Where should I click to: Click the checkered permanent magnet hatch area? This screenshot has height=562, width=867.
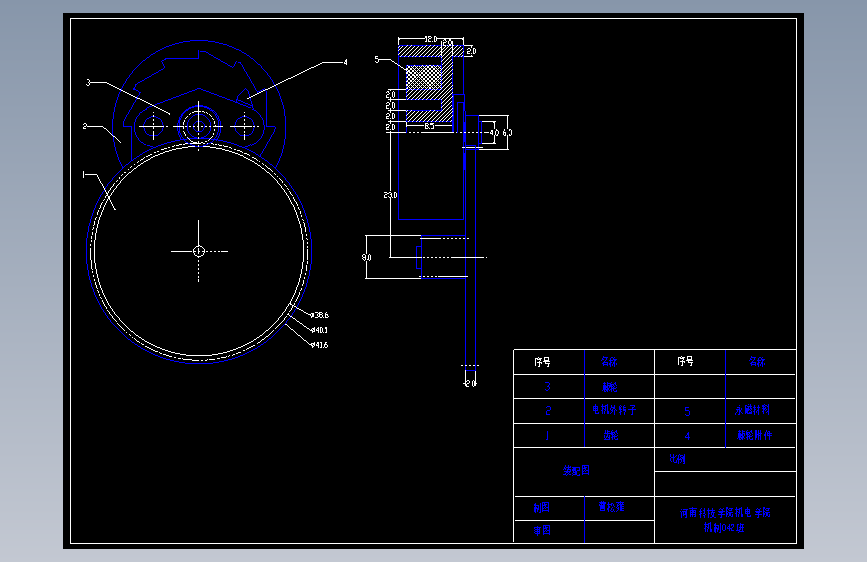424,77
